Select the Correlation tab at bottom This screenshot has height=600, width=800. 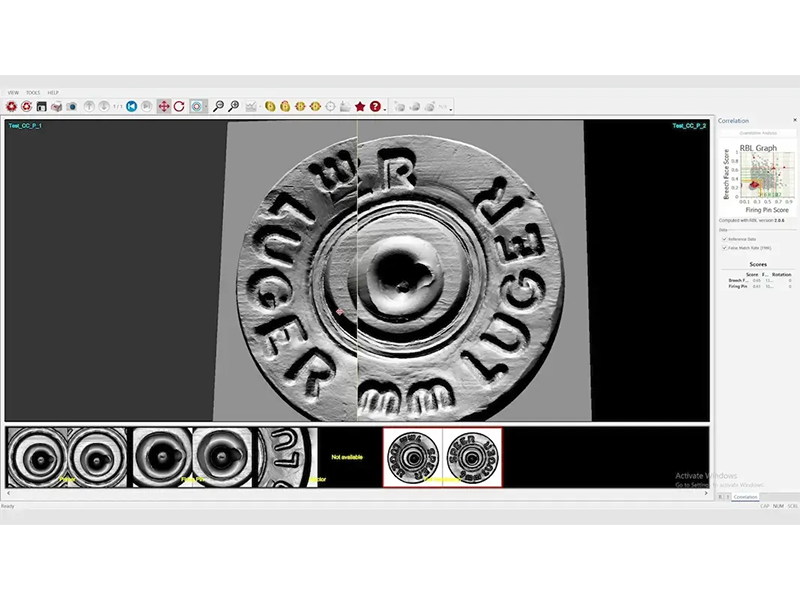[x=745, y=497]
